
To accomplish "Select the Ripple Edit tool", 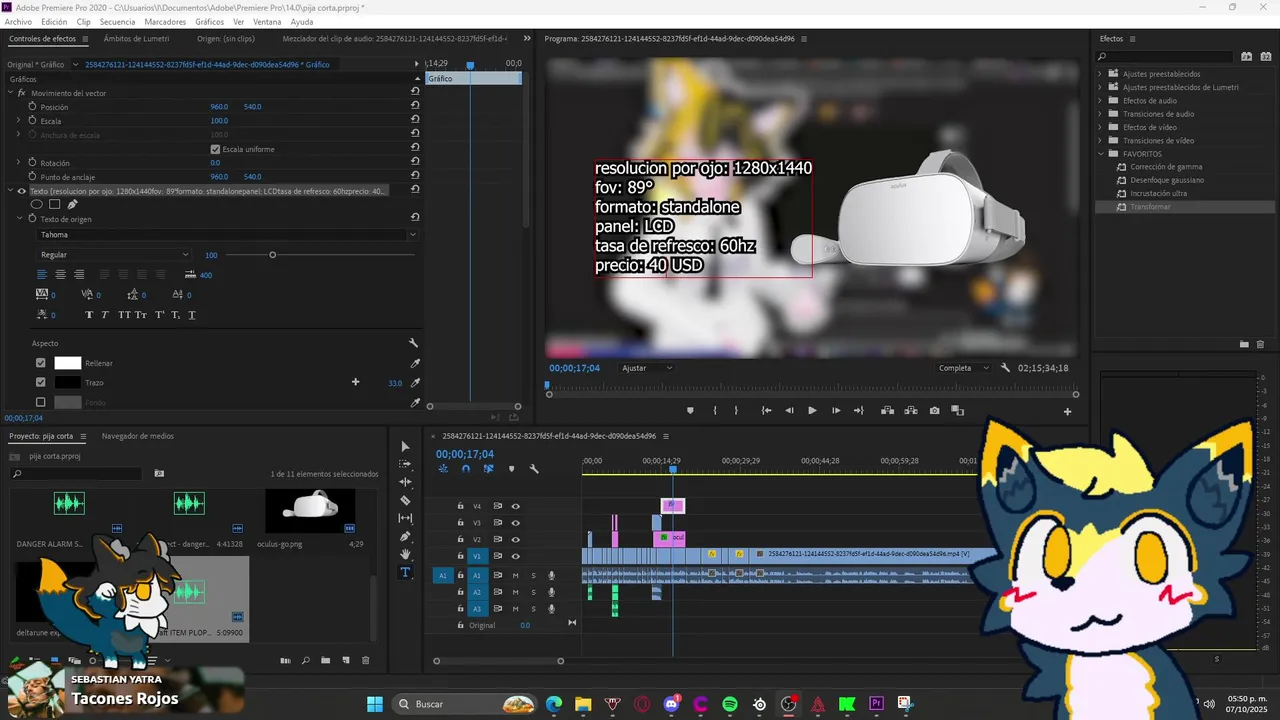I will coord(405,482).
